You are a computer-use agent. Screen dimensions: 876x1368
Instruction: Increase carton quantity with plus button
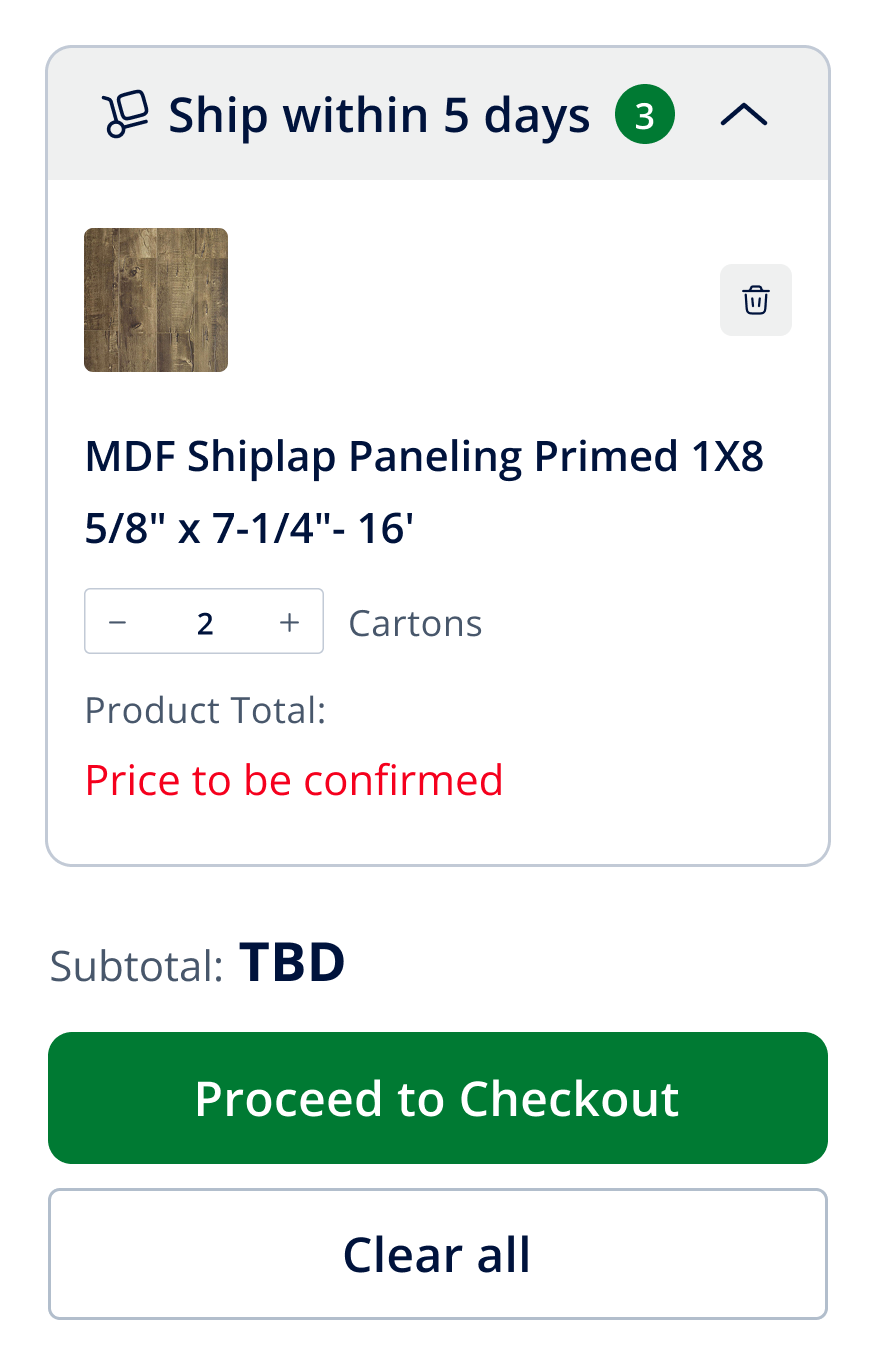[x=290, y=622]
